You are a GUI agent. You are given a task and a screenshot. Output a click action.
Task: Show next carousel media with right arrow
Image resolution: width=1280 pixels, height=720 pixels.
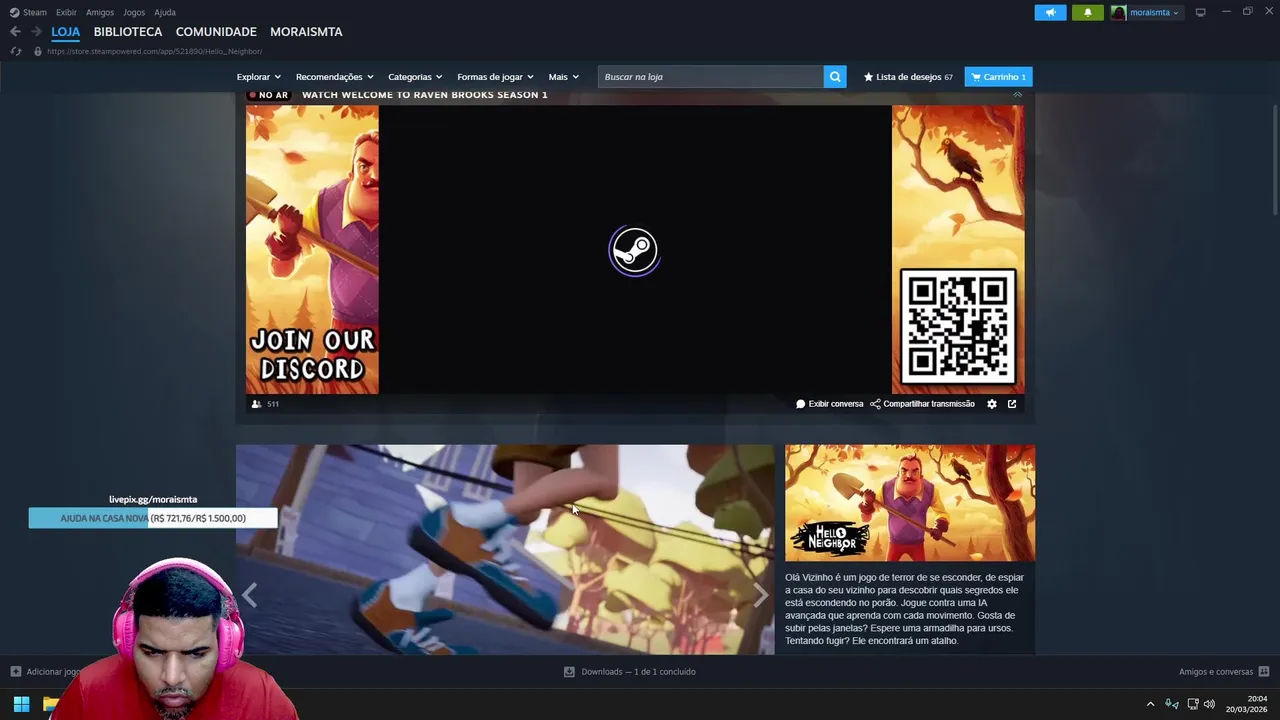pyautogui.click(x=761, y=595)
